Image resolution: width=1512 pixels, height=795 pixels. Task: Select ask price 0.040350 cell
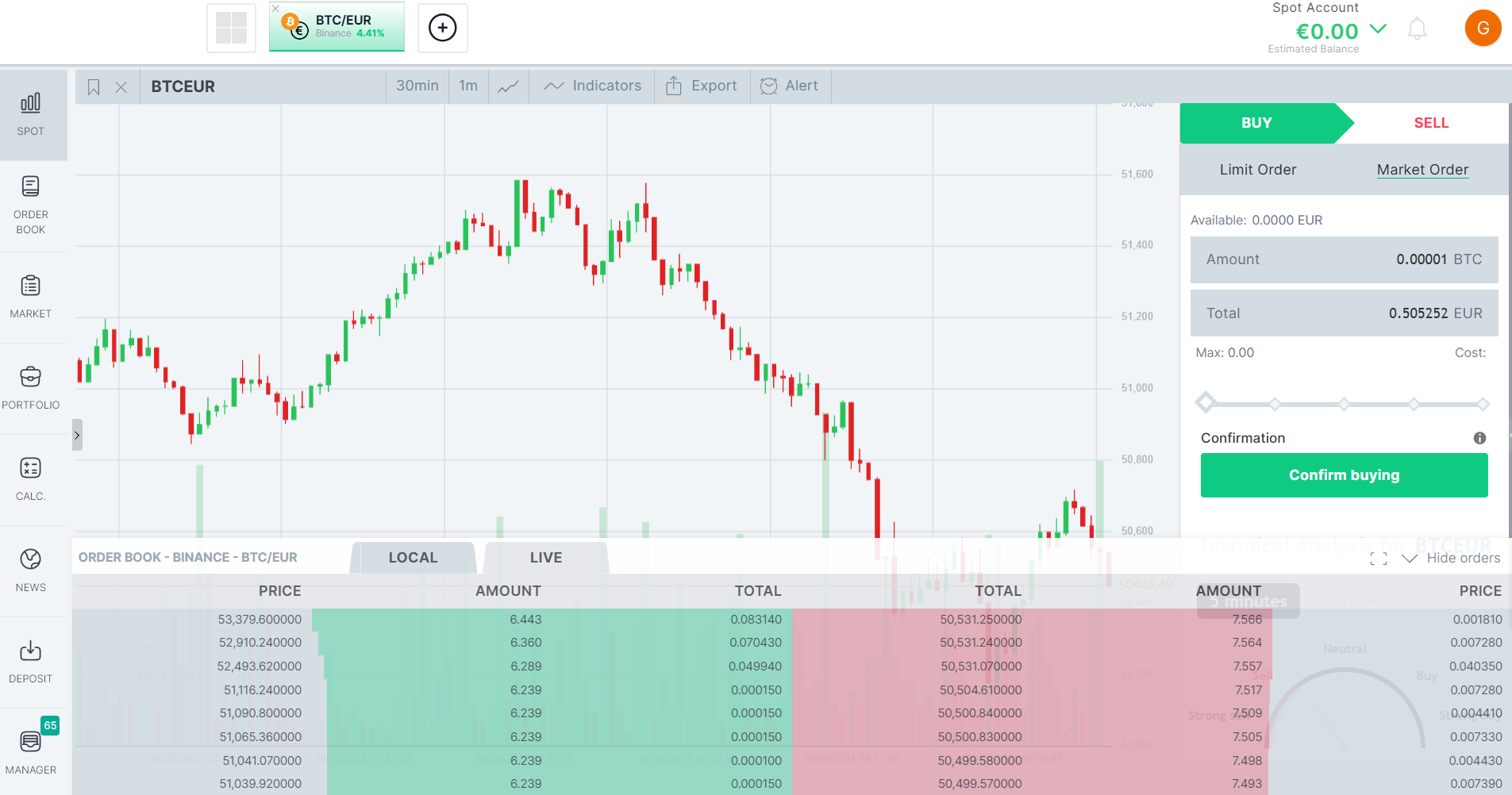pyautogui.click(x=1475, y=666)
